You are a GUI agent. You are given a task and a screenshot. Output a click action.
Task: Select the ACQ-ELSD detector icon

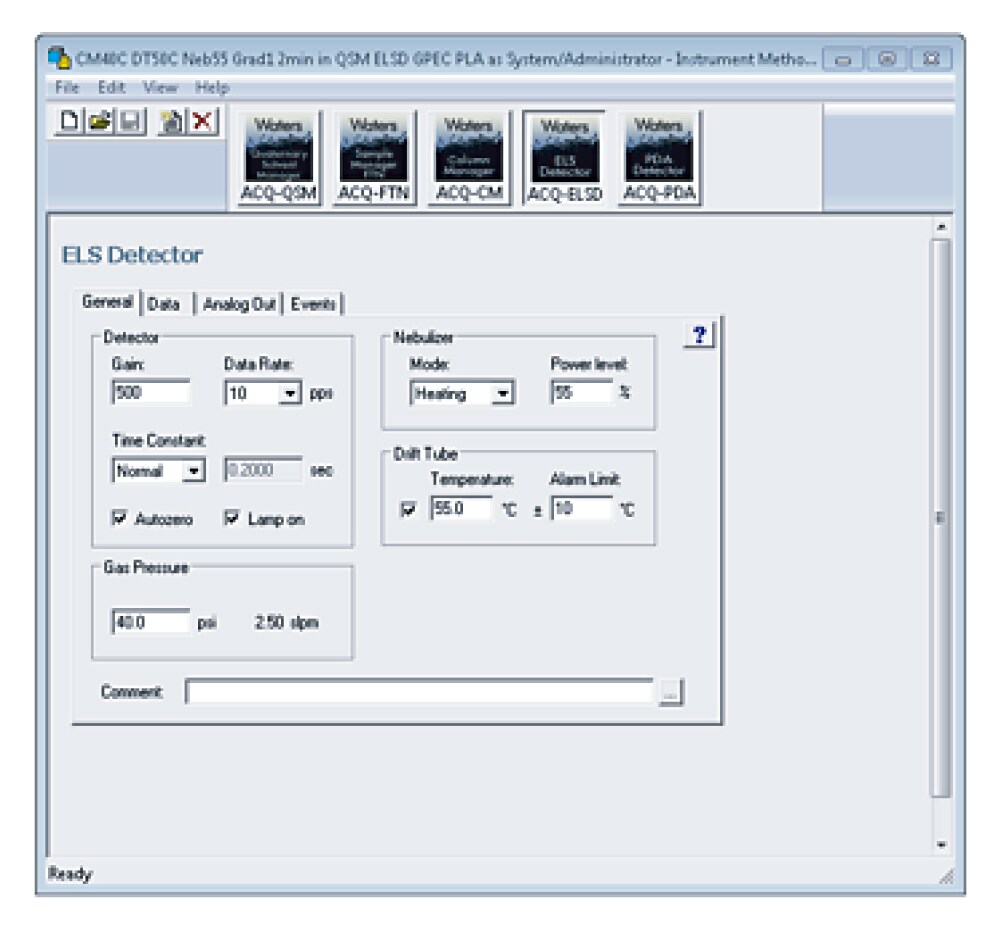[x=563, y=158]
